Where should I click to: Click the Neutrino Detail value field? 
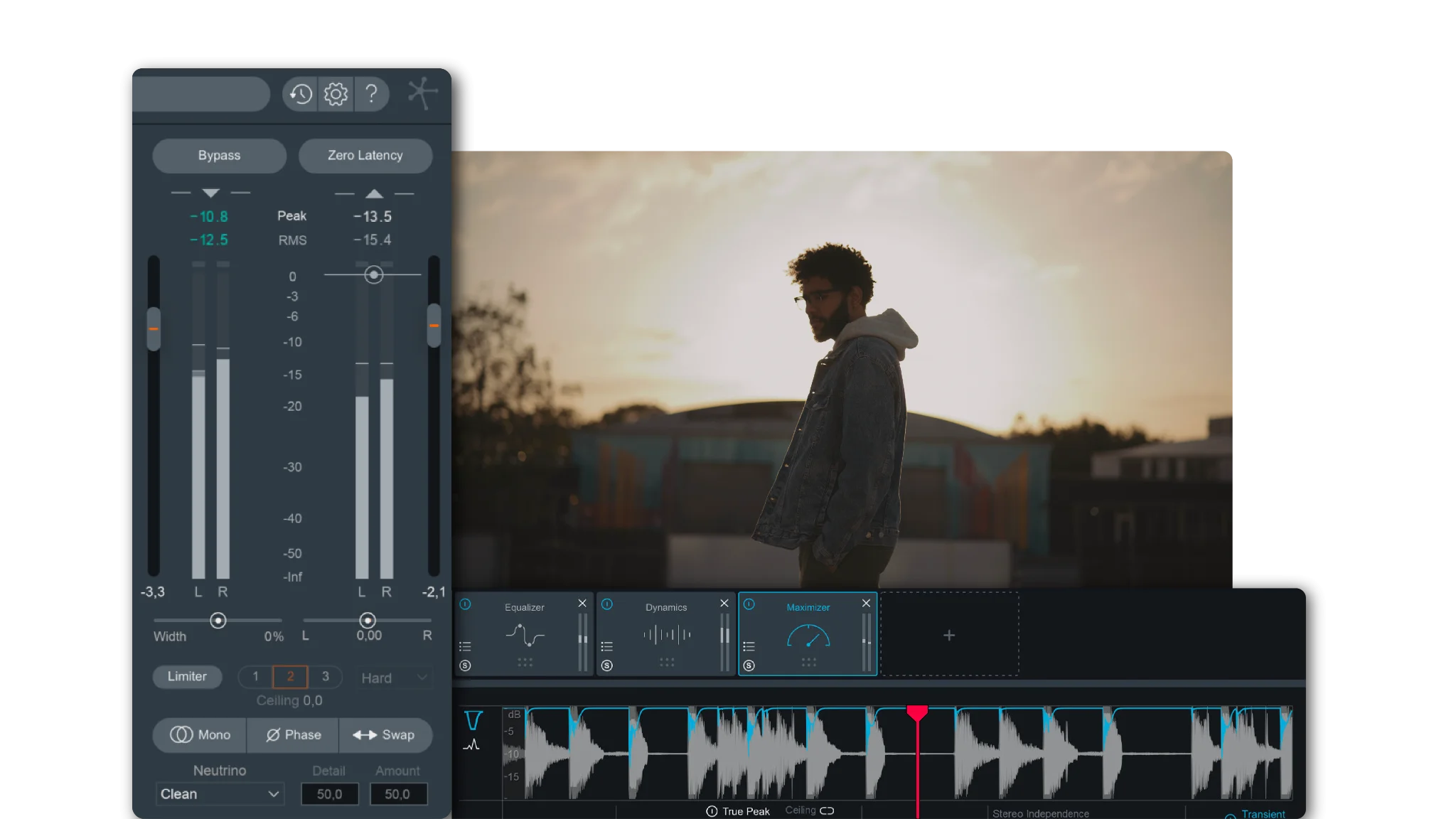pos(330,794)
